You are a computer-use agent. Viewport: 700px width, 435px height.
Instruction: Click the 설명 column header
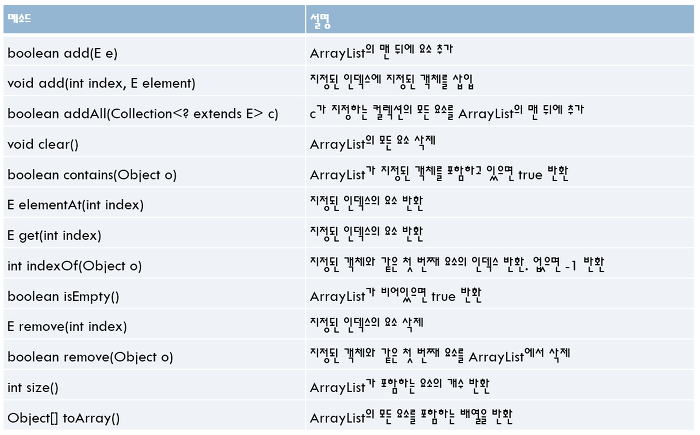point(500,19)
